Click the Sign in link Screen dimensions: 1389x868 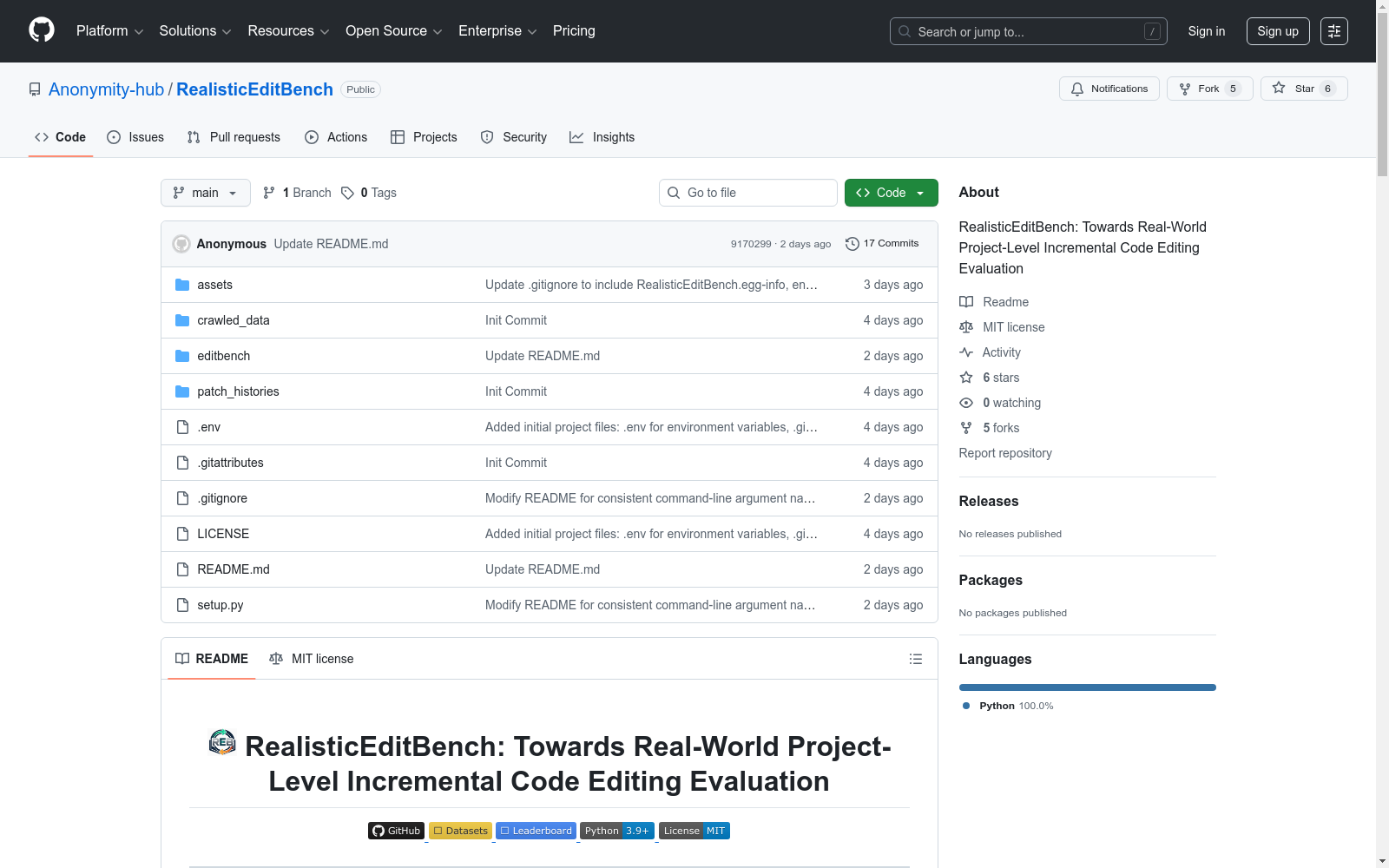pyautogui.click(x=1207, y=31)
